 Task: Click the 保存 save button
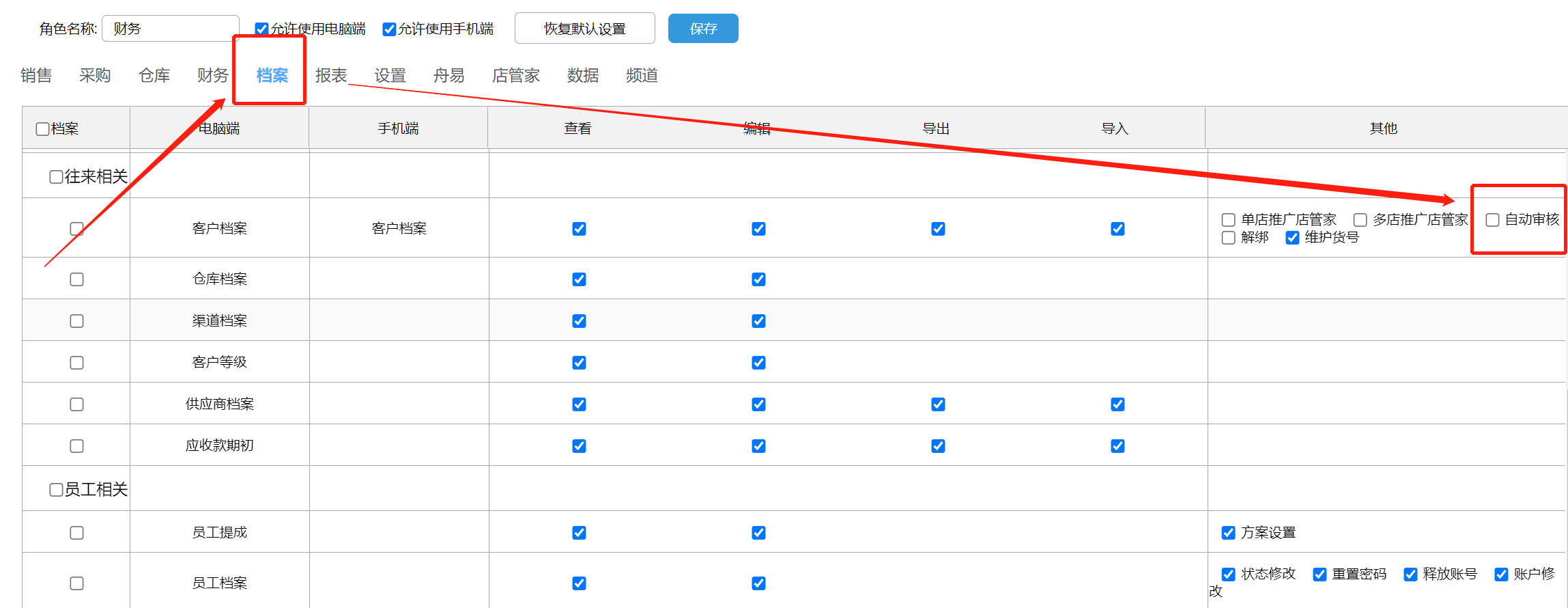(x=702, y=29)
